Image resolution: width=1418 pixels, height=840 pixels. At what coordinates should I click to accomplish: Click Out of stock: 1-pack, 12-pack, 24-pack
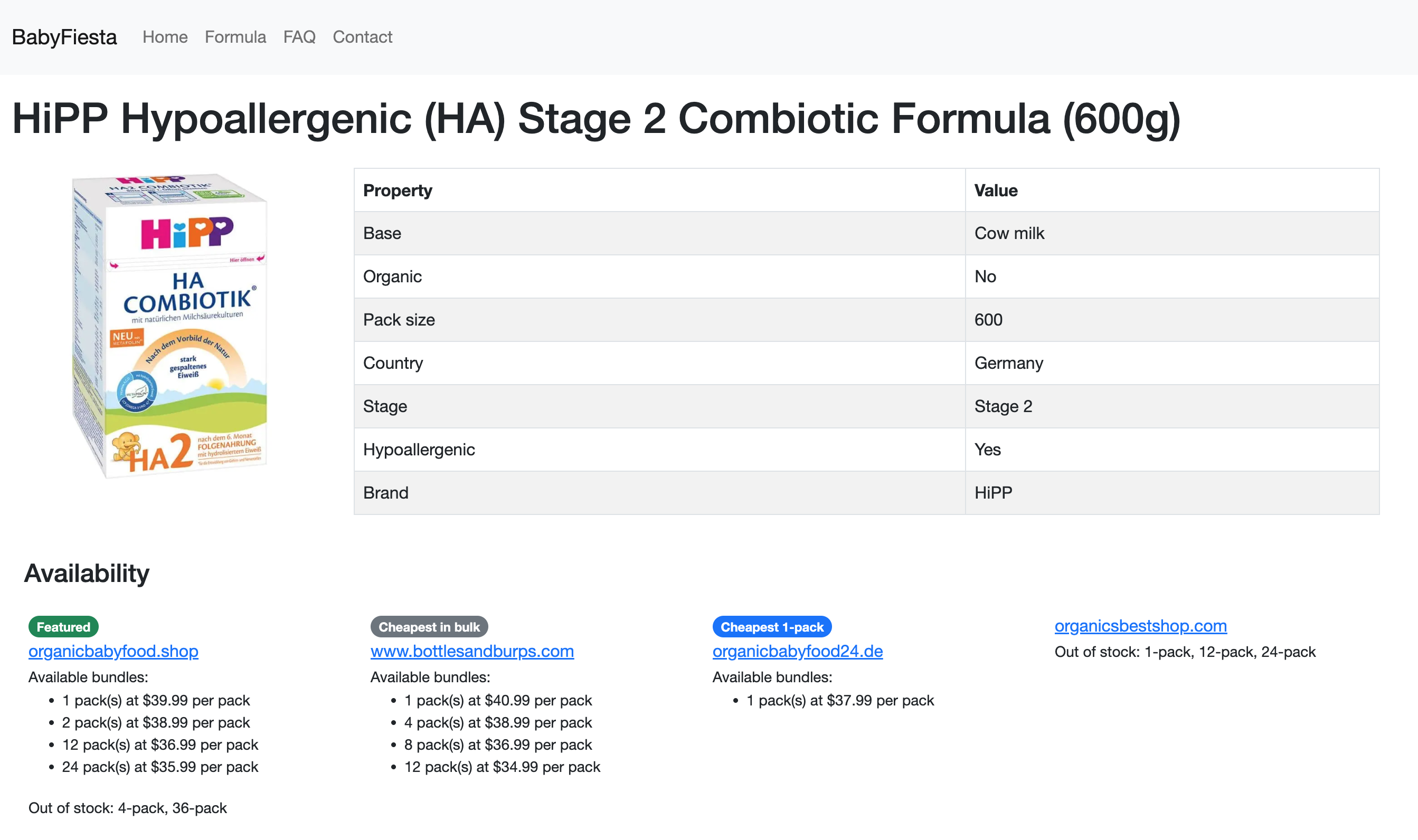(x=1185, y=652)
